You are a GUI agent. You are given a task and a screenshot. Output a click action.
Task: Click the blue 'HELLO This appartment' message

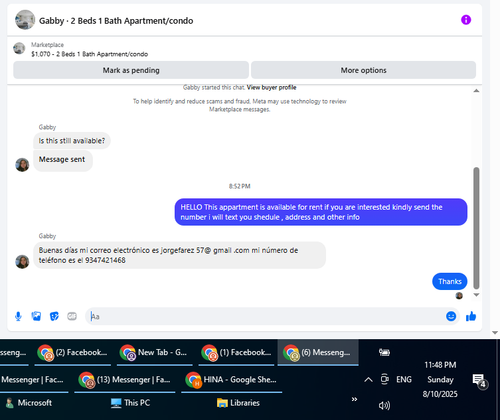point(321,212)
